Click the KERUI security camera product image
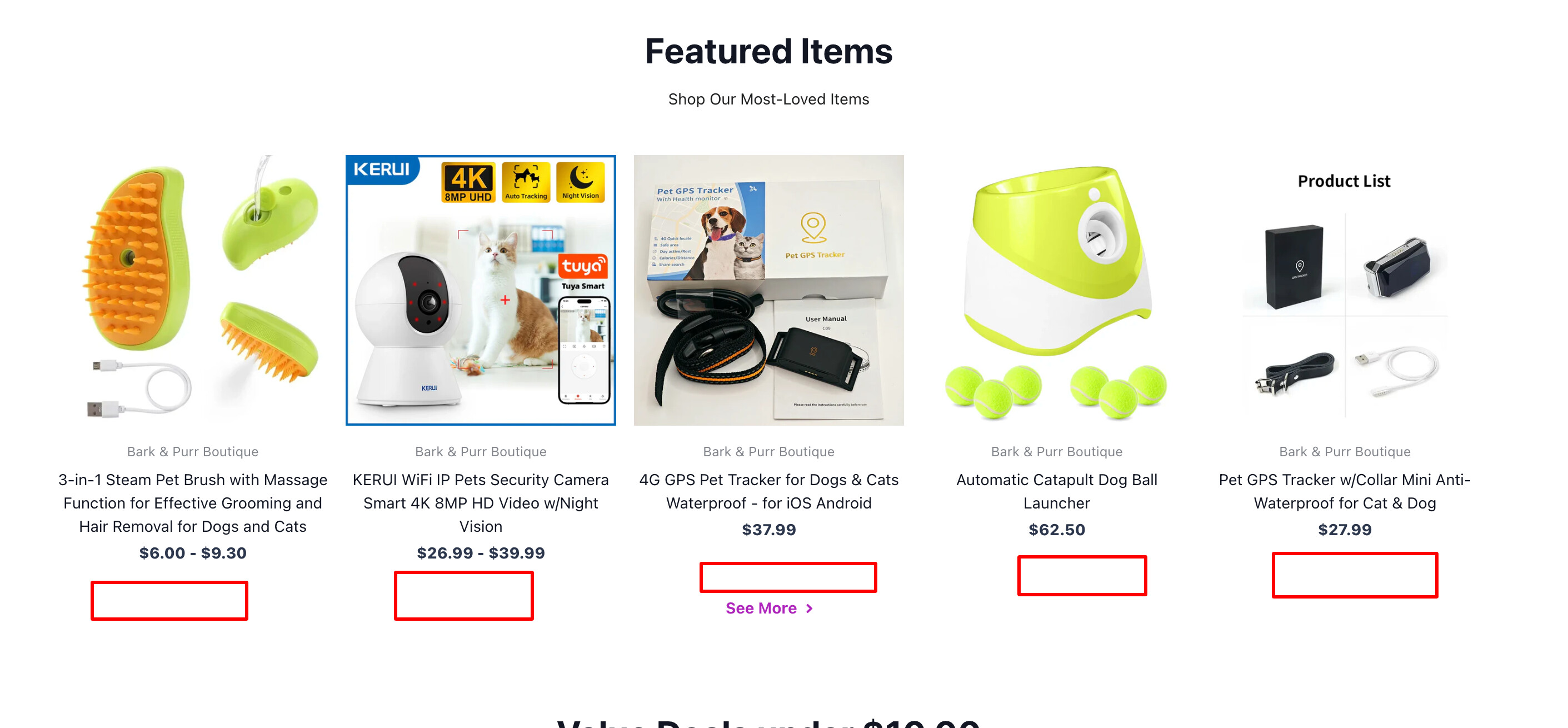The width and height of the screenshot is (1568, 728). tap(480, 290)
